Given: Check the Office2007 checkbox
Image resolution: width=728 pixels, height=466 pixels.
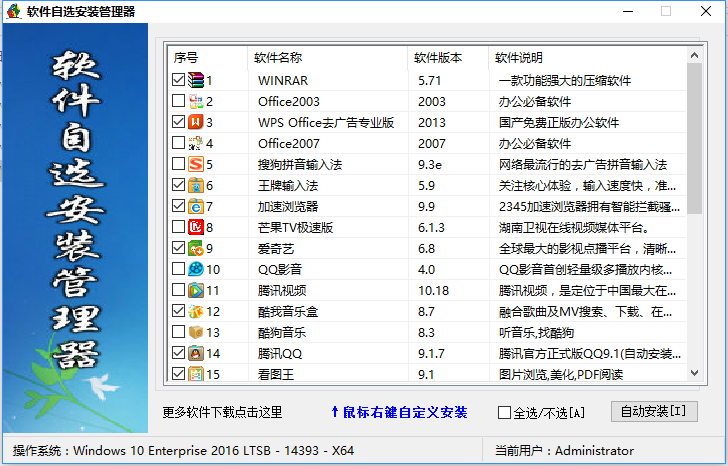Looking at the screenshot, I should 178,142.
